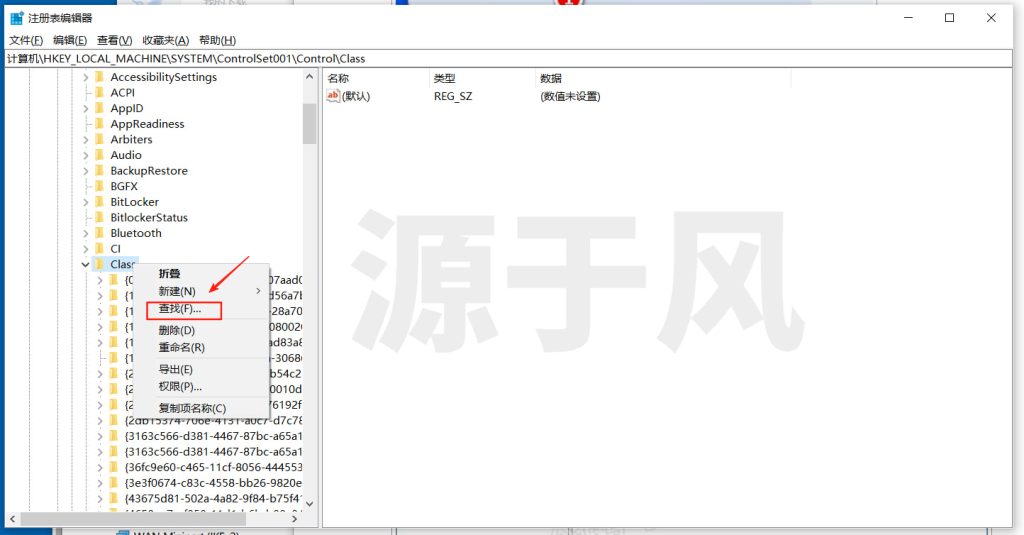Expand the AccessibilitySettings key
Screen dimensions: 1024x535
tap(86, 77)
